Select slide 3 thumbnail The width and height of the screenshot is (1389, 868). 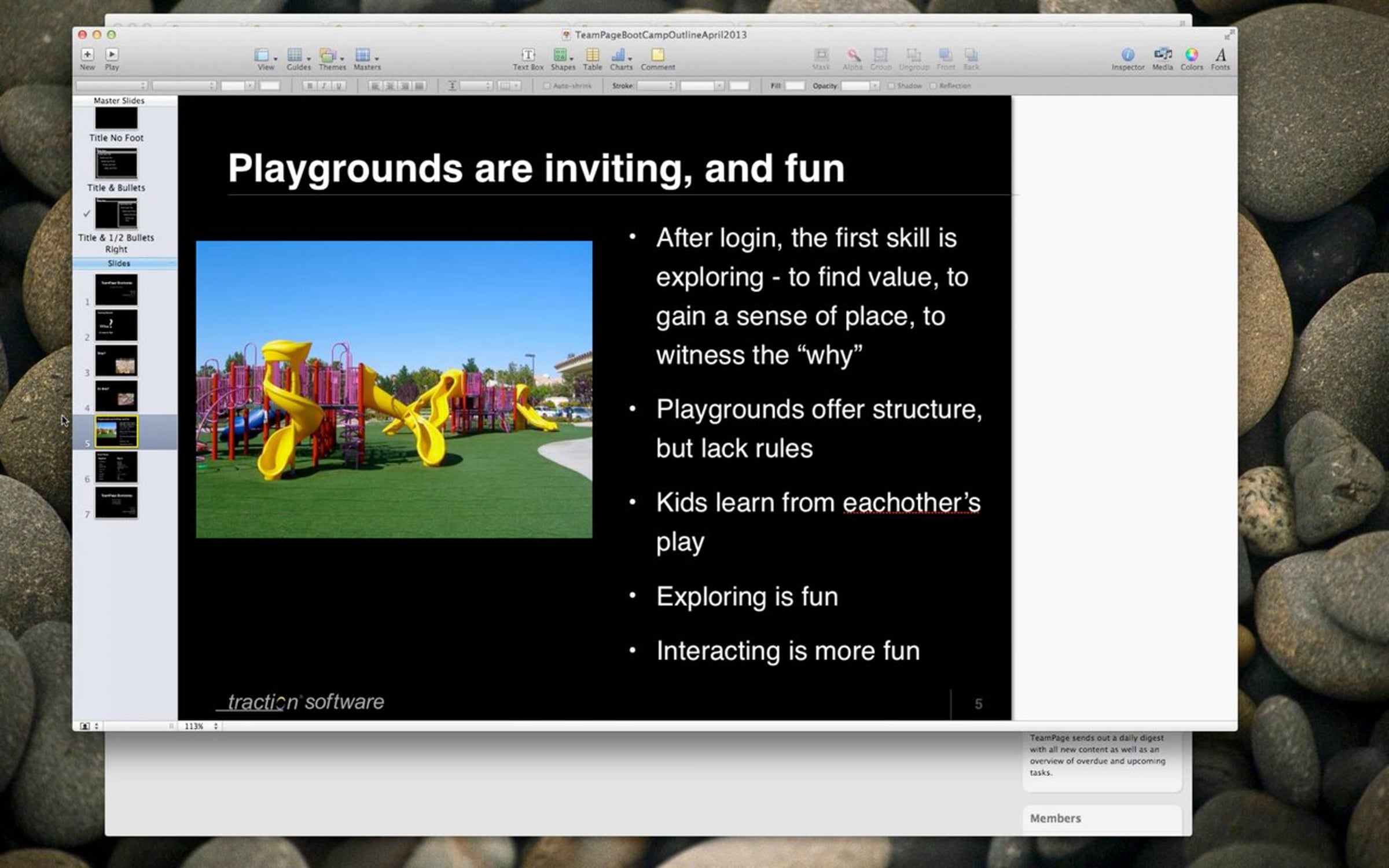(116, 361)
